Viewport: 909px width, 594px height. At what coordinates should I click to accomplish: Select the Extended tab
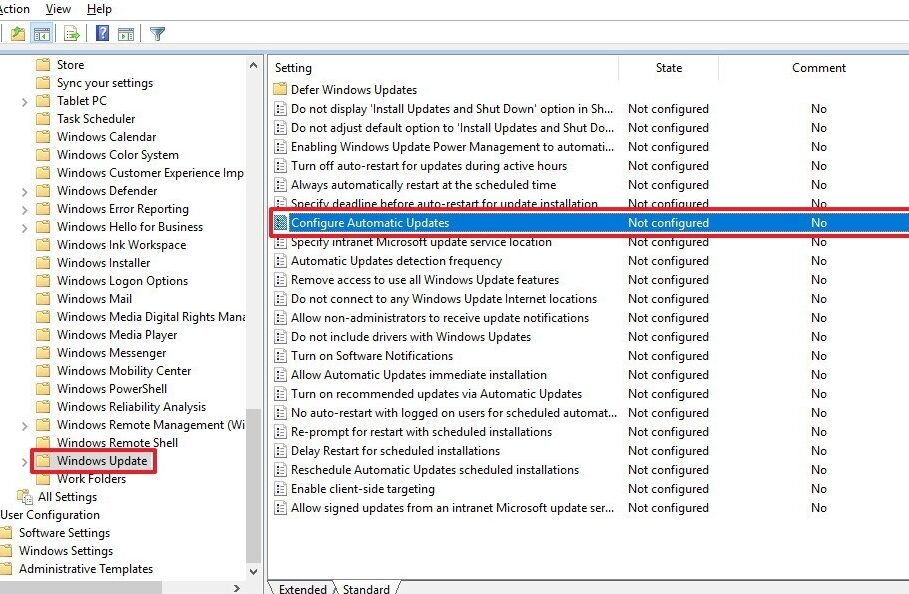pyautogui.click(x=303, y=589)
